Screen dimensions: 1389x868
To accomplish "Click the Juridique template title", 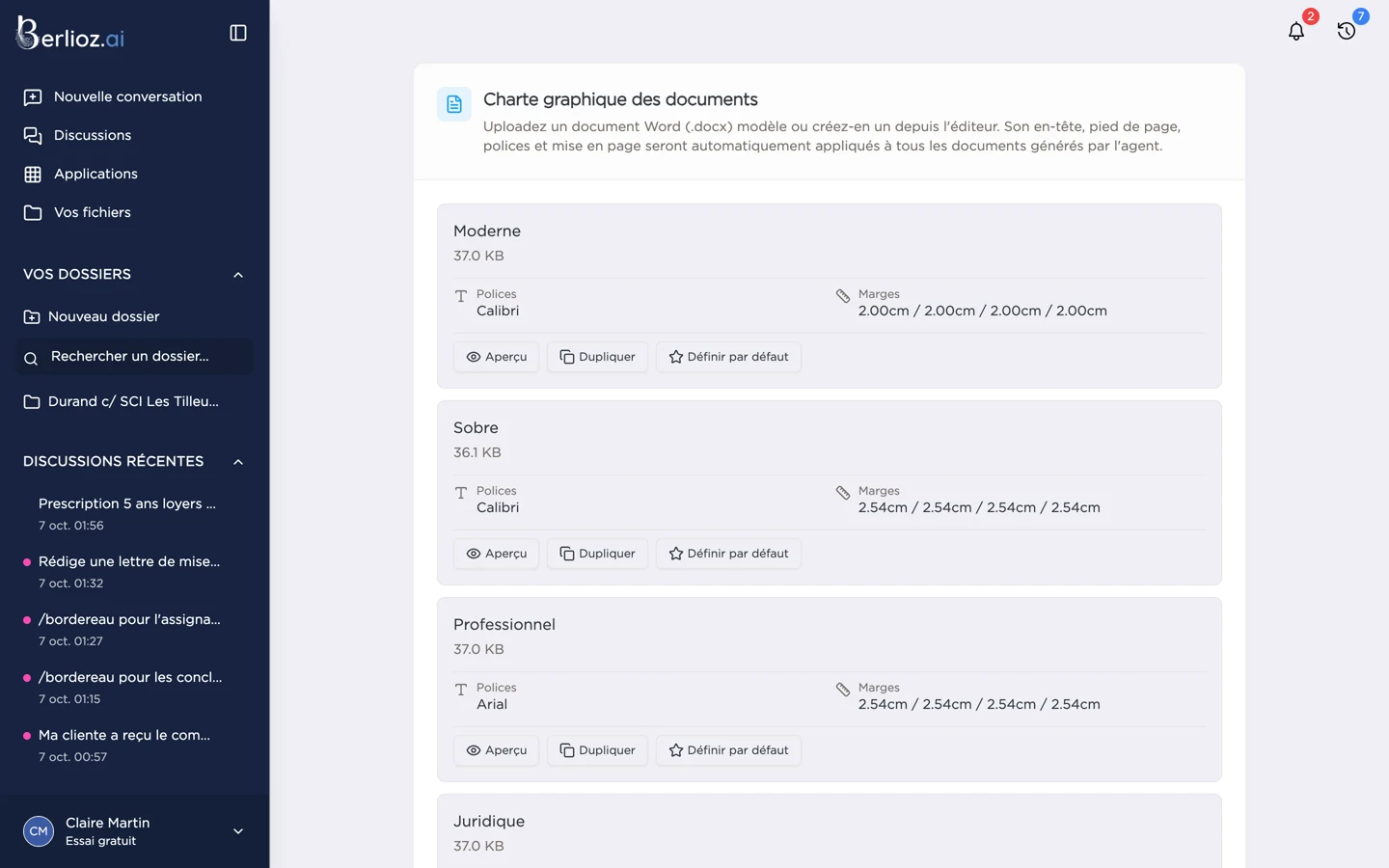I will coord(489,822).
